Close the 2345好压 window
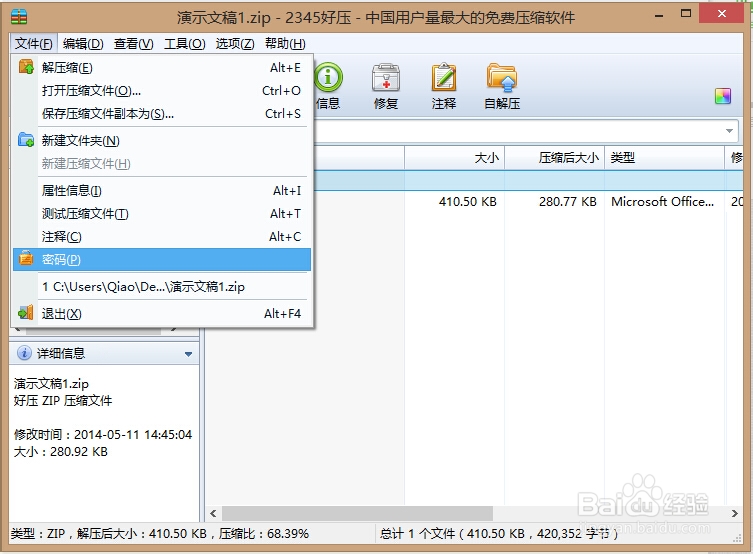Screen dimensions: 753x554 tap(722, 14)
